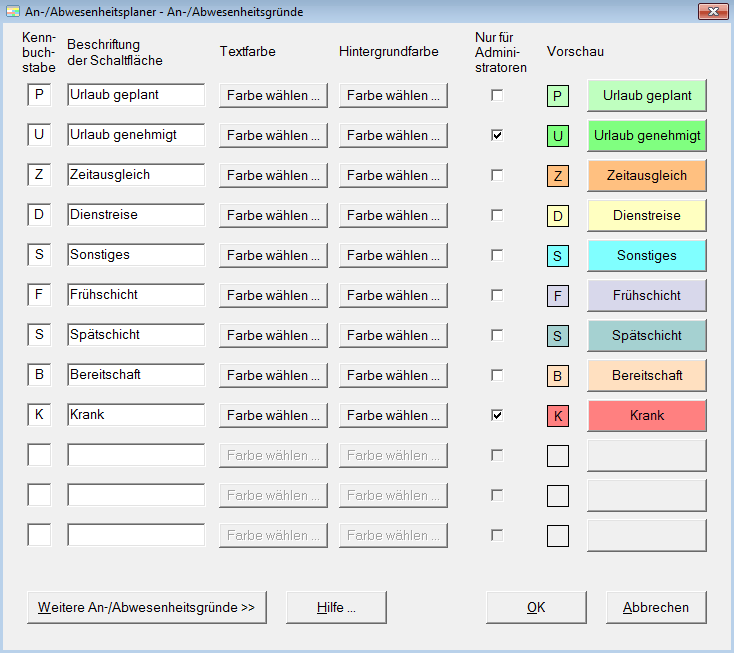This screenshot has height=653, width=734.
Task: Choose text color for Dienstreise
Action: coord(273,215)
